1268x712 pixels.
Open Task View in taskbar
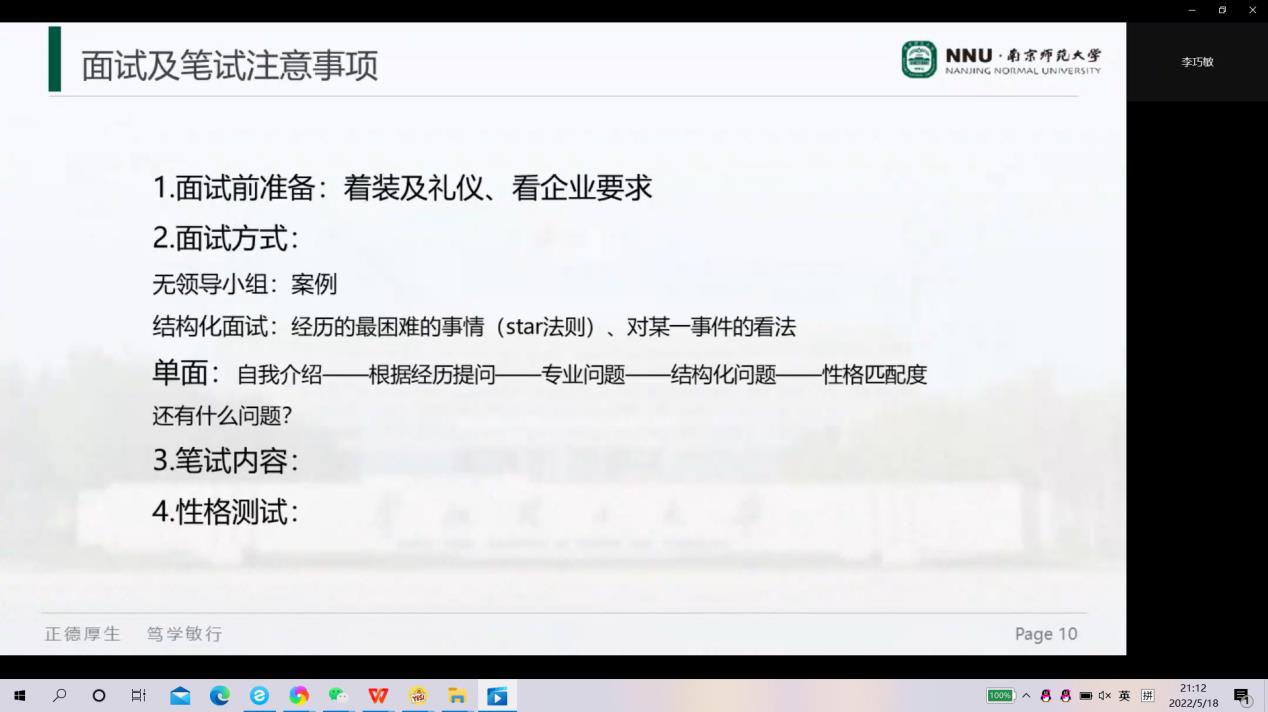pos(139,696)
